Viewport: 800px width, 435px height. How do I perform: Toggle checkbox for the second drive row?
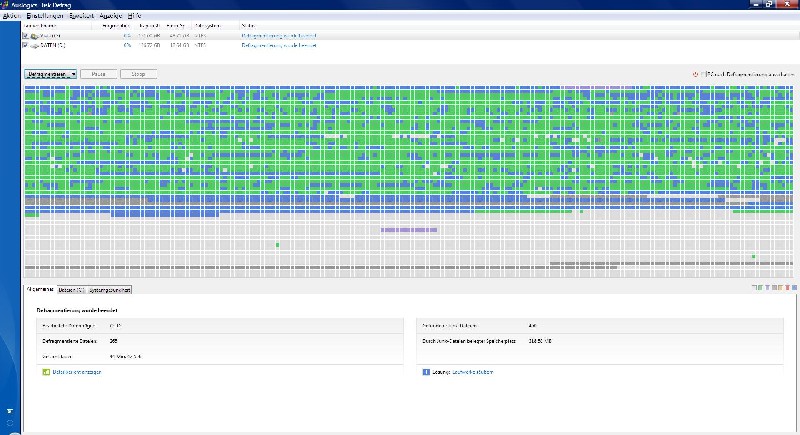[x=25, y=45]
